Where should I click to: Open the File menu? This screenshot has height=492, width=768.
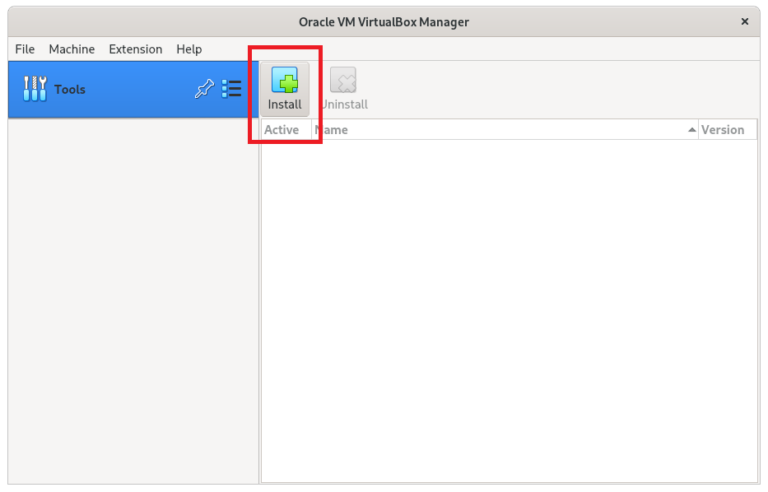(x=25, y=49)
